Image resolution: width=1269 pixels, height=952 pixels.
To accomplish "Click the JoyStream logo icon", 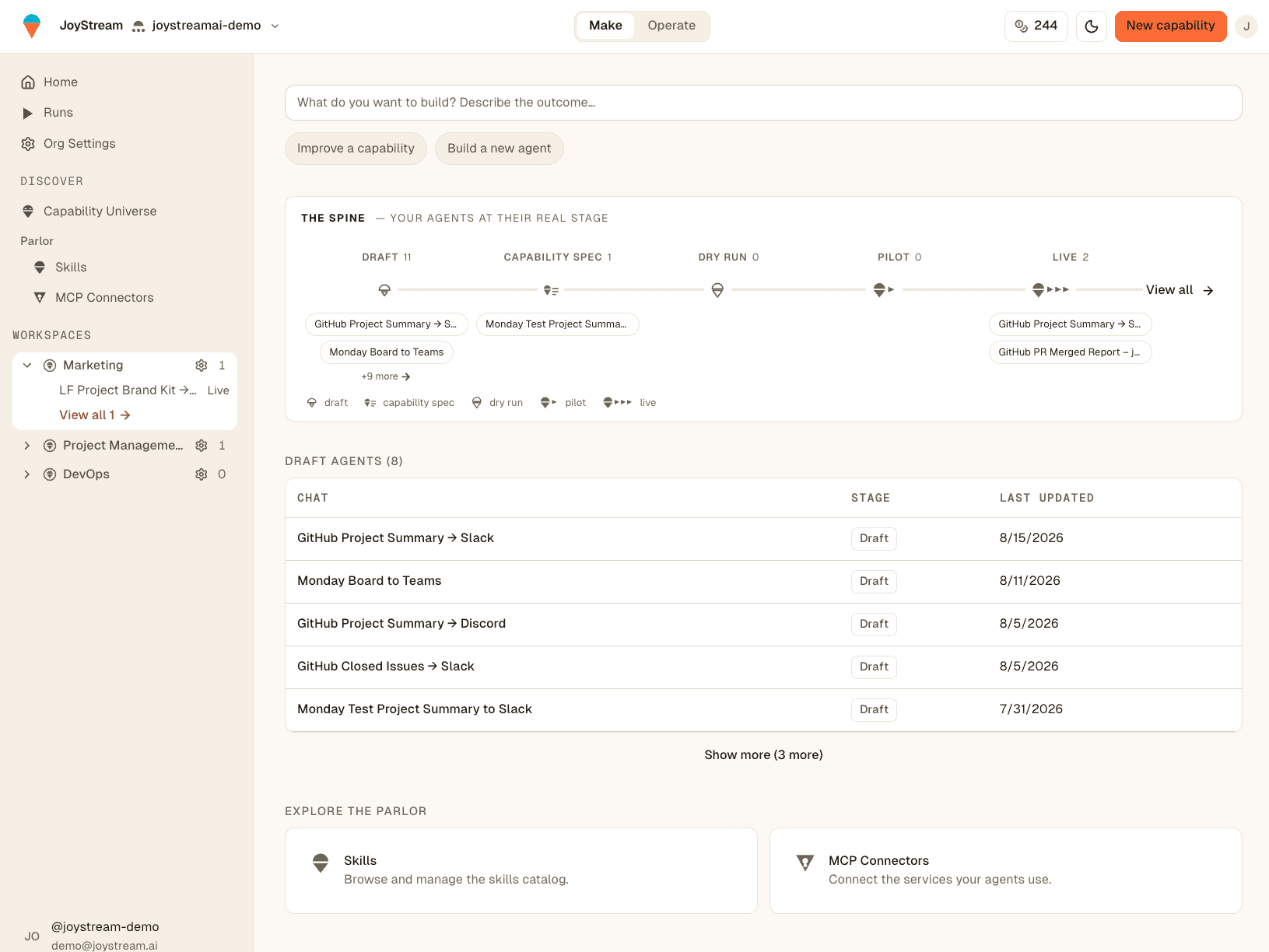I will click(32, 26).
